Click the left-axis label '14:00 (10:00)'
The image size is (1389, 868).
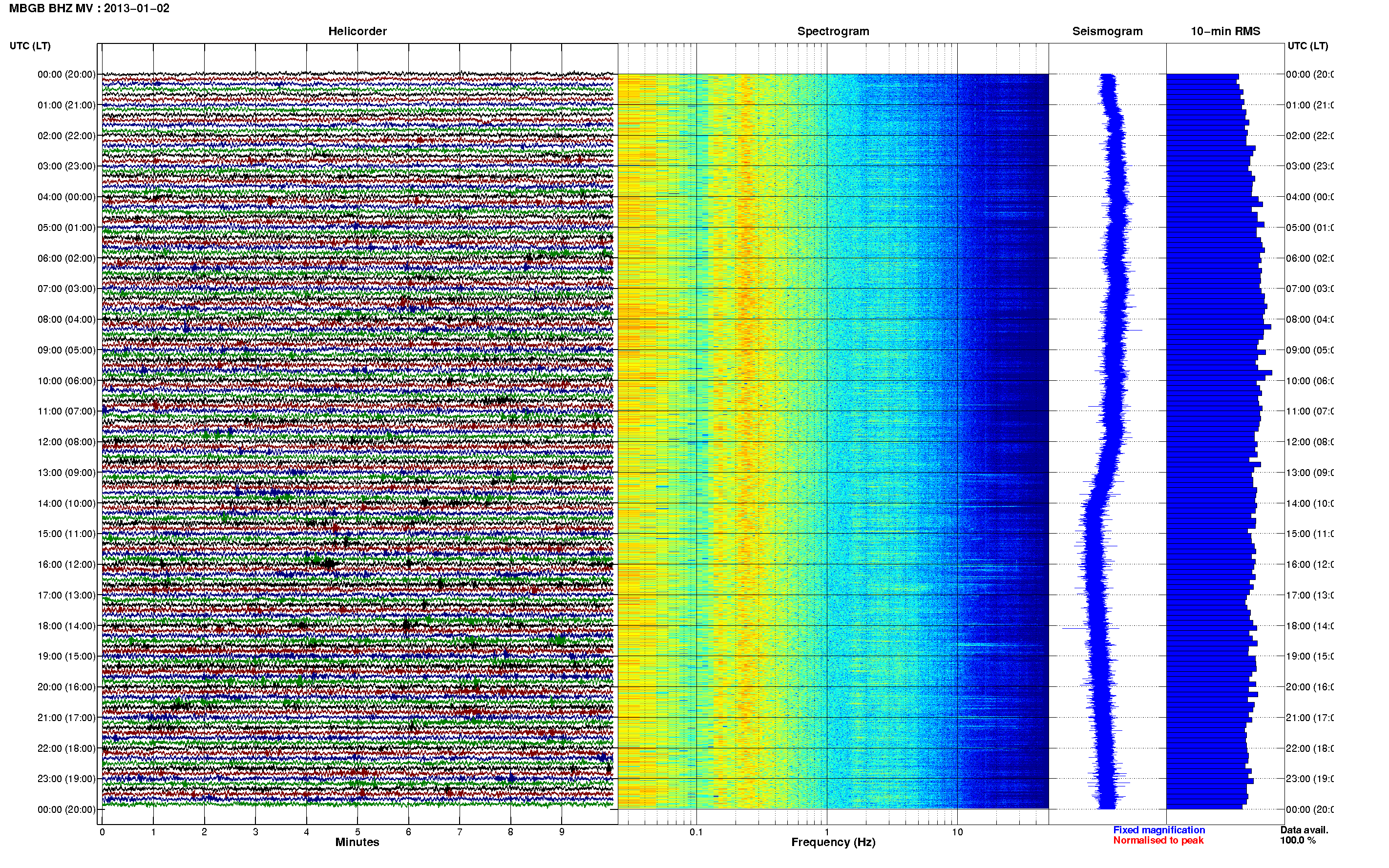[66, 503]
